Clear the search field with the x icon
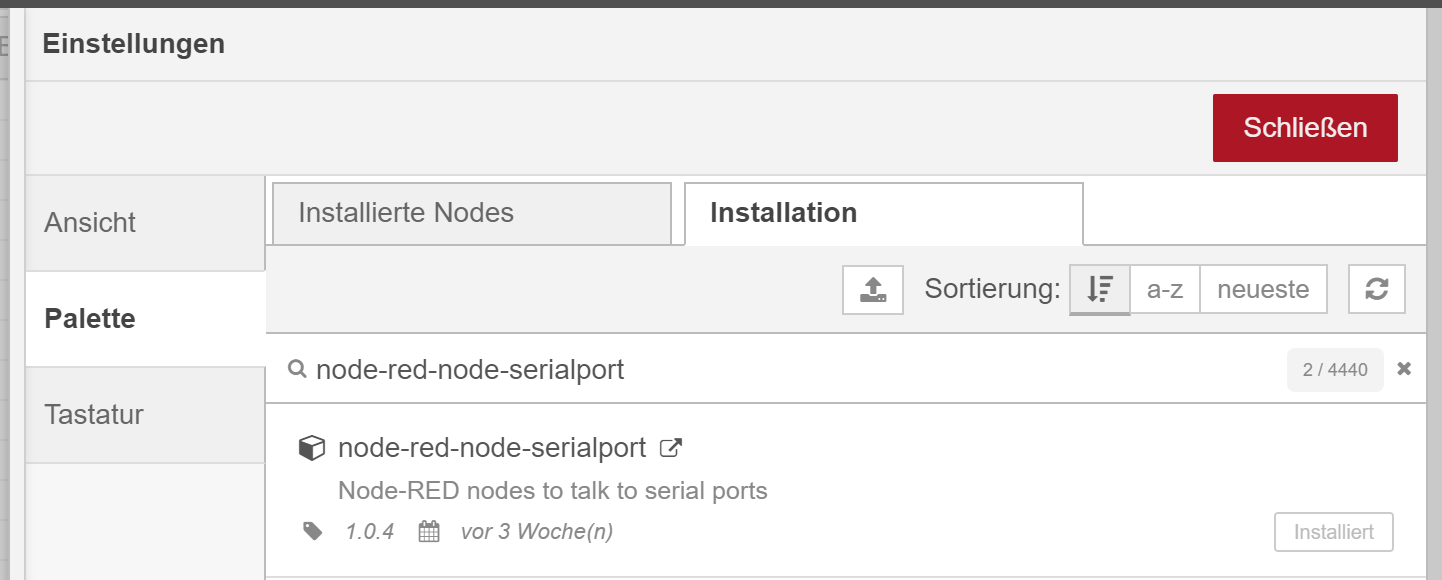This screenshot has width=1442, height=580. pos(1404,369)
